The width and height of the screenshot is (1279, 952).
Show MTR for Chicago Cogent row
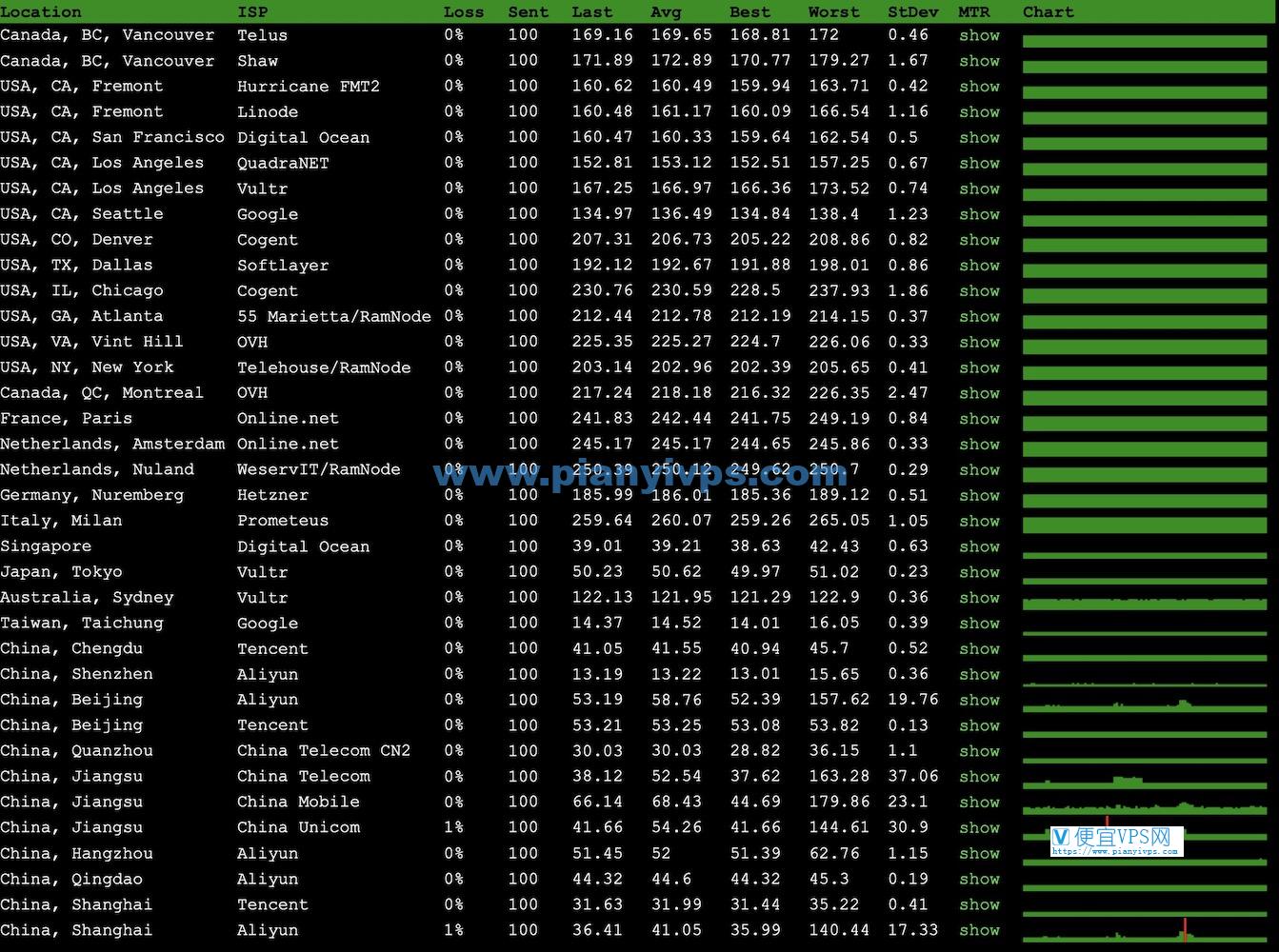[x=979, y=291]
